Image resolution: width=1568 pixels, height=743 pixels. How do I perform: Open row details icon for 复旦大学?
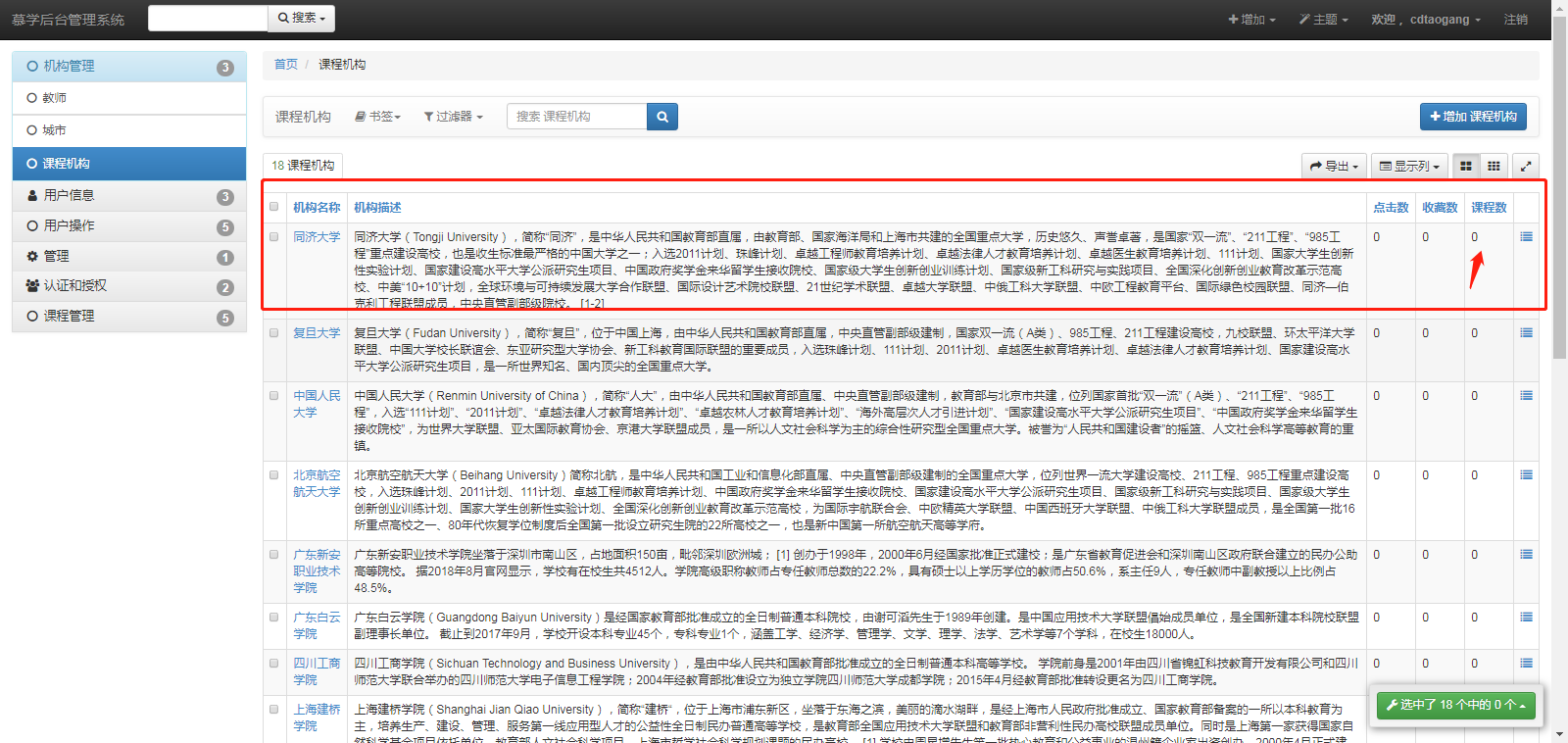[1526, 333]
